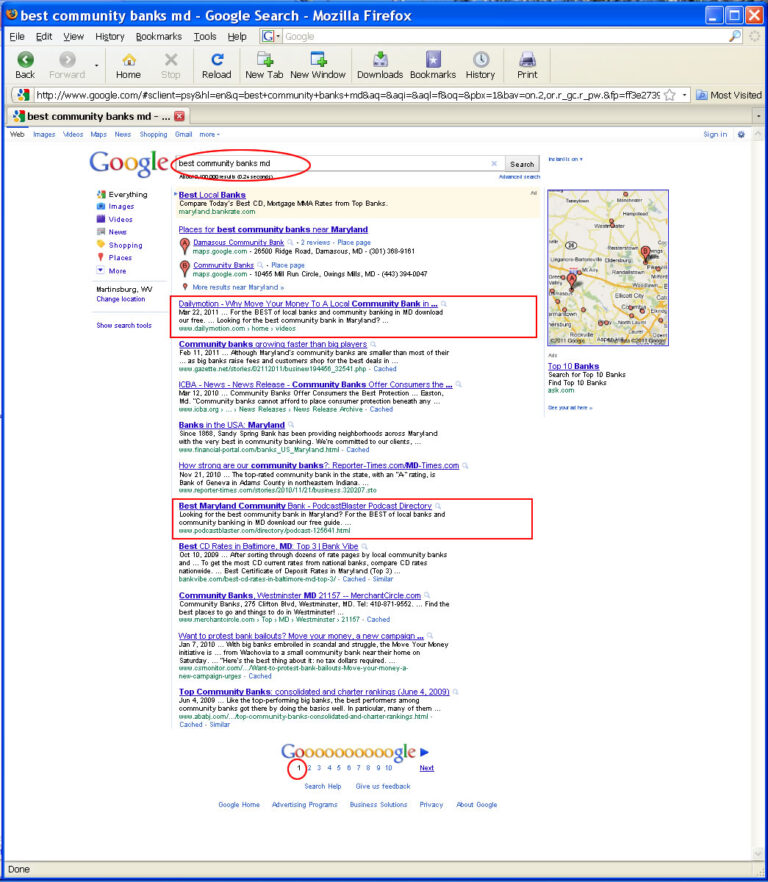The width and height of the screenshot is (768, 882).
Task: Open the 'Best Local Banks' ad link
Action: pyautogui.click(x=212, y=195)
